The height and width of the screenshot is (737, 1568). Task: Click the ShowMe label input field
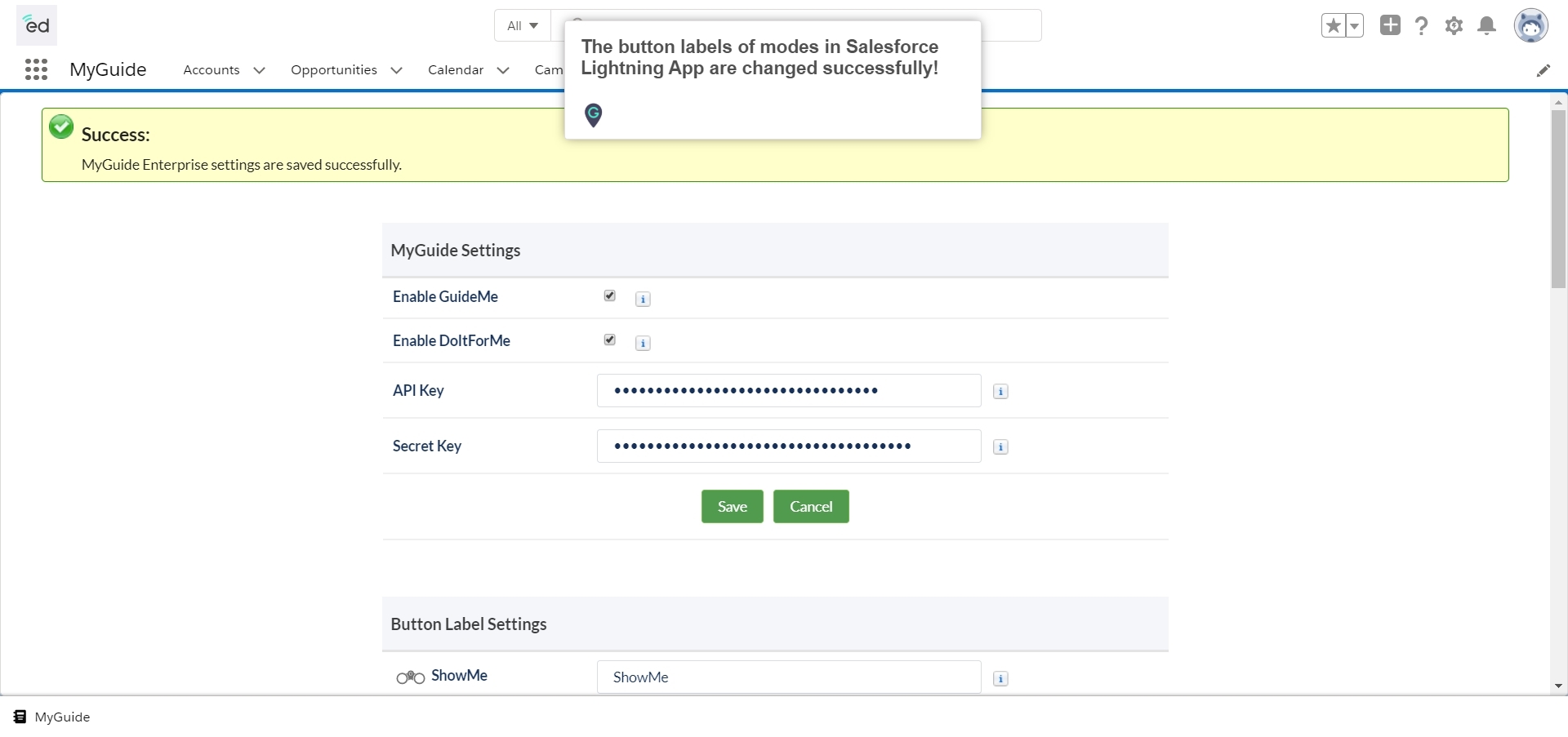coord(789,677)
